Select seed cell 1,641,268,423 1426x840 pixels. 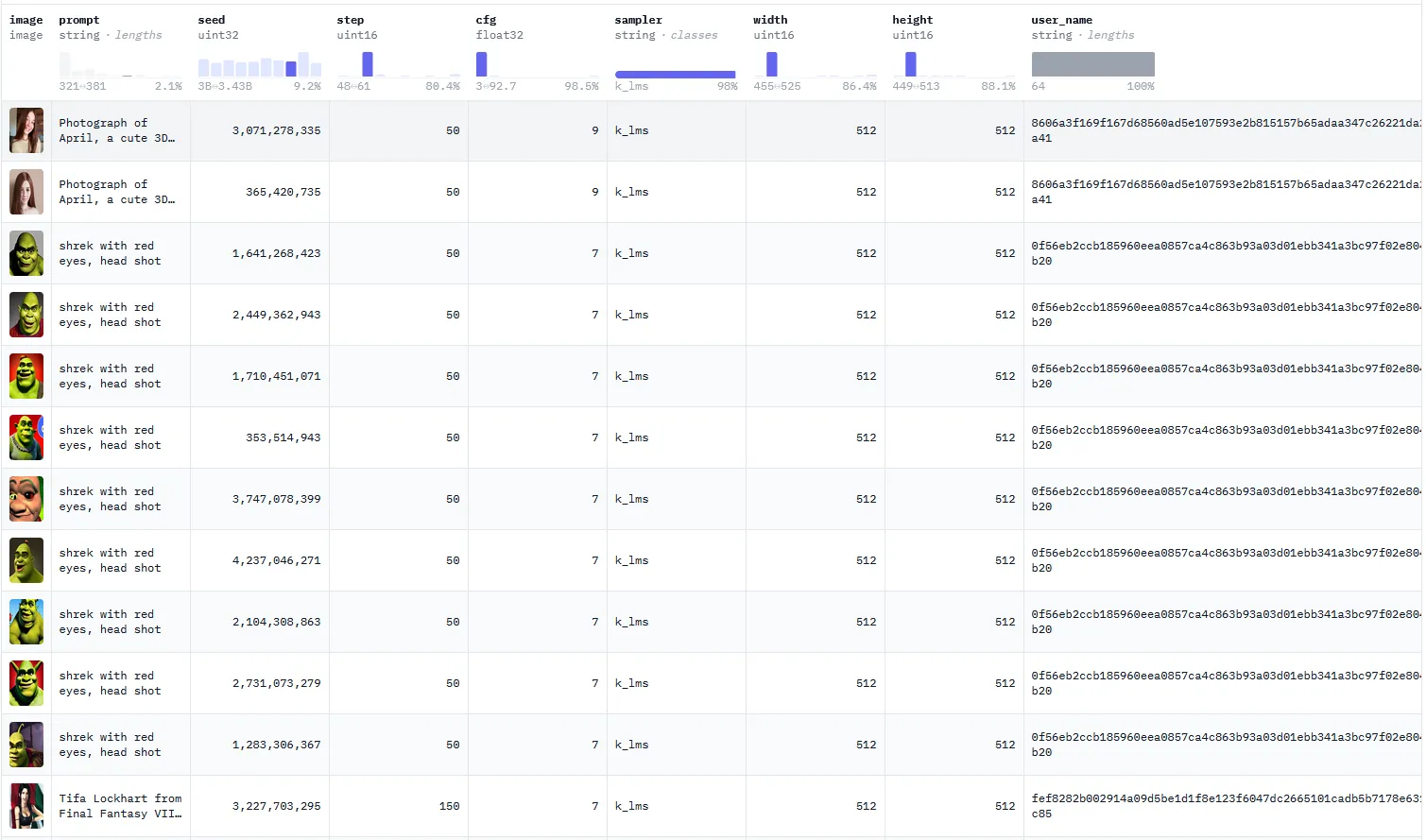pos(277,253)
